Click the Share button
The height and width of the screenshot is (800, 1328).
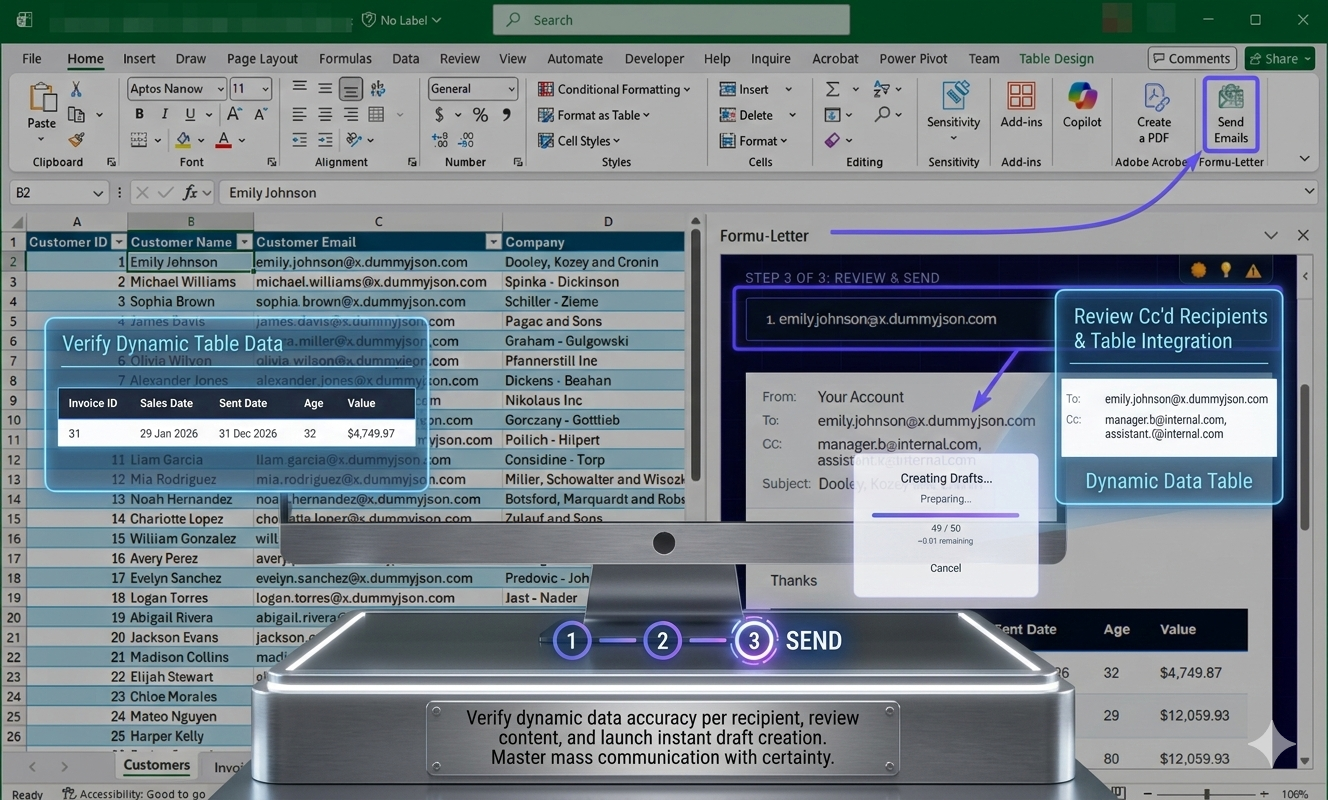tap(1278, 58)
